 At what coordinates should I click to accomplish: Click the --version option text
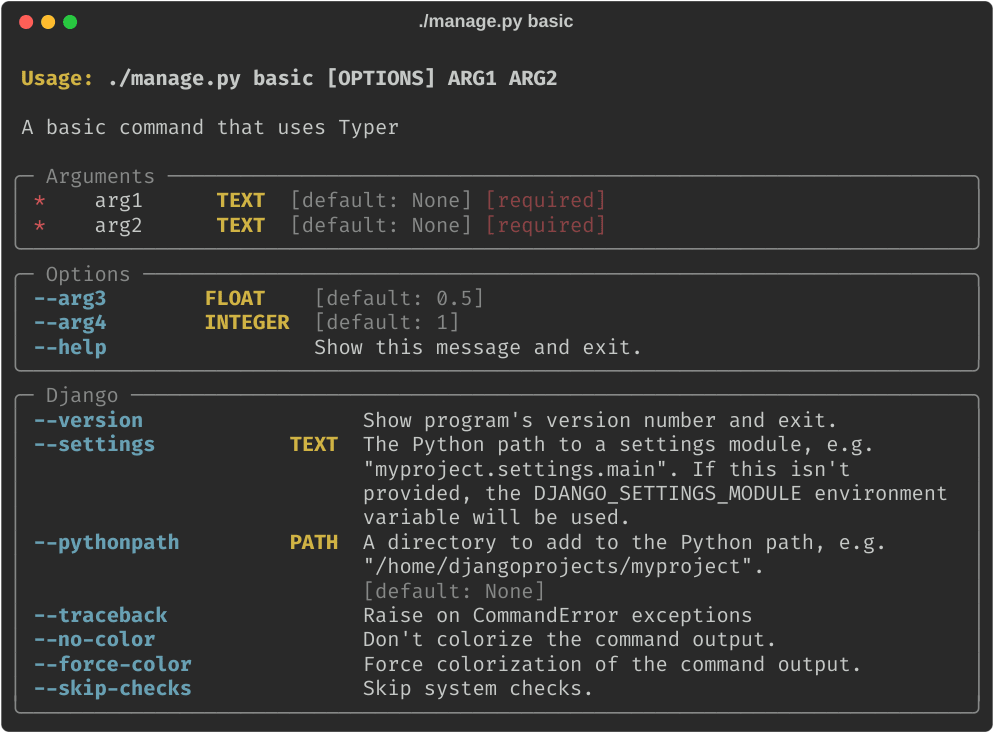(x=88, y=421)
